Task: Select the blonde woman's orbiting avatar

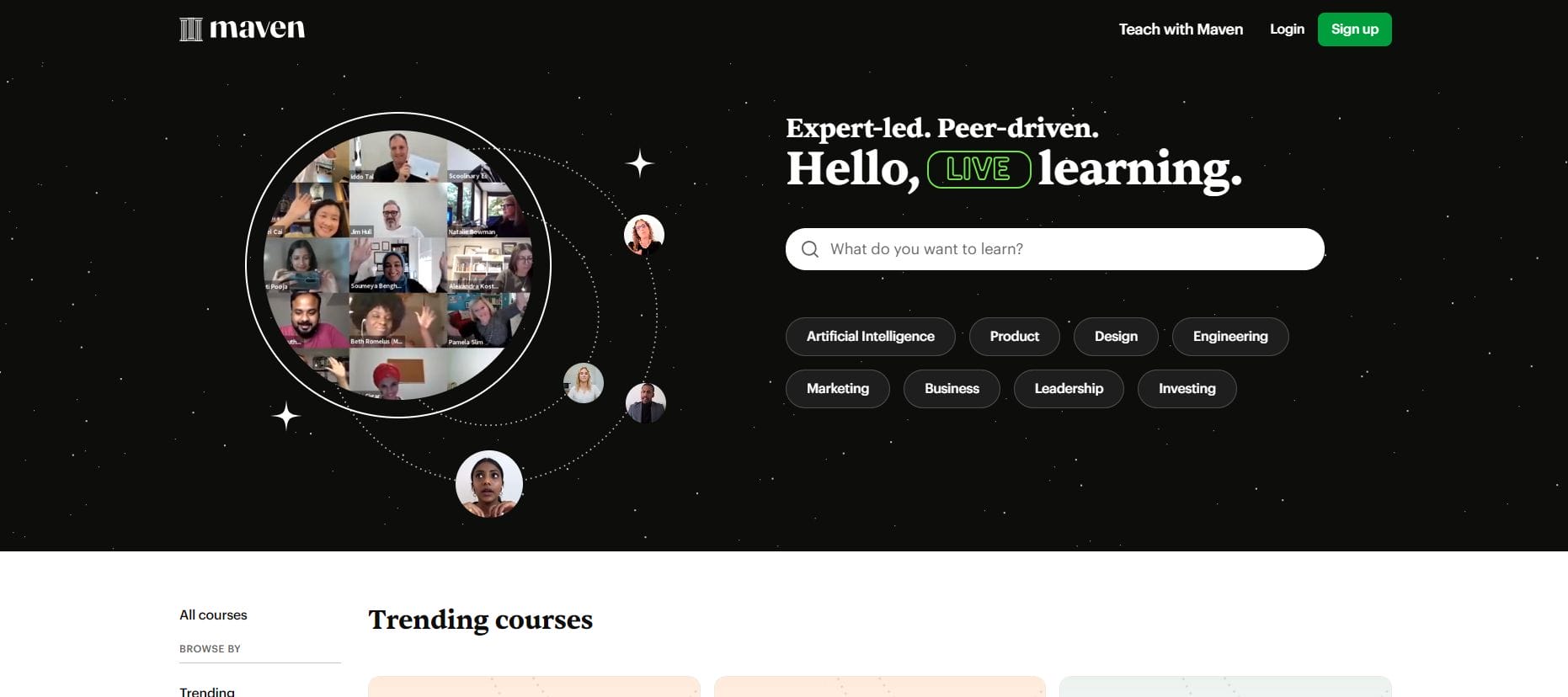Action: [584, 383]
